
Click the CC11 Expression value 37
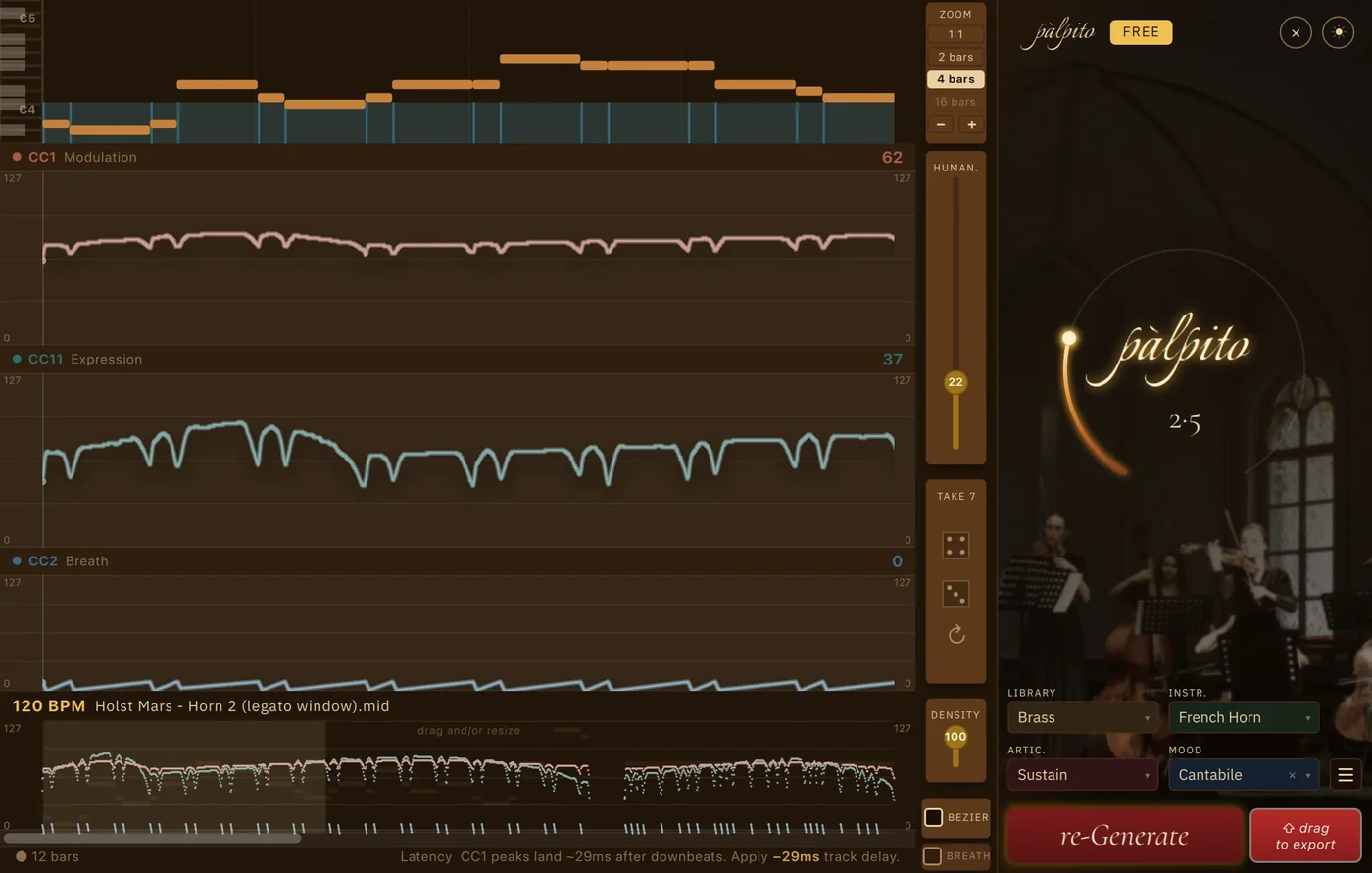tap(892, 359)
